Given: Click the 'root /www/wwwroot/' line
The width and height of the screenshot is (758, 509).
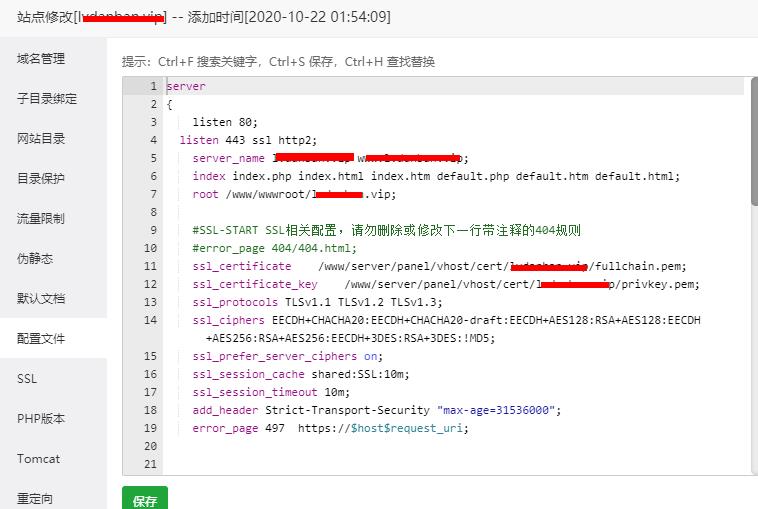Looking at the screenshot, I should click(x=294, y=194).
